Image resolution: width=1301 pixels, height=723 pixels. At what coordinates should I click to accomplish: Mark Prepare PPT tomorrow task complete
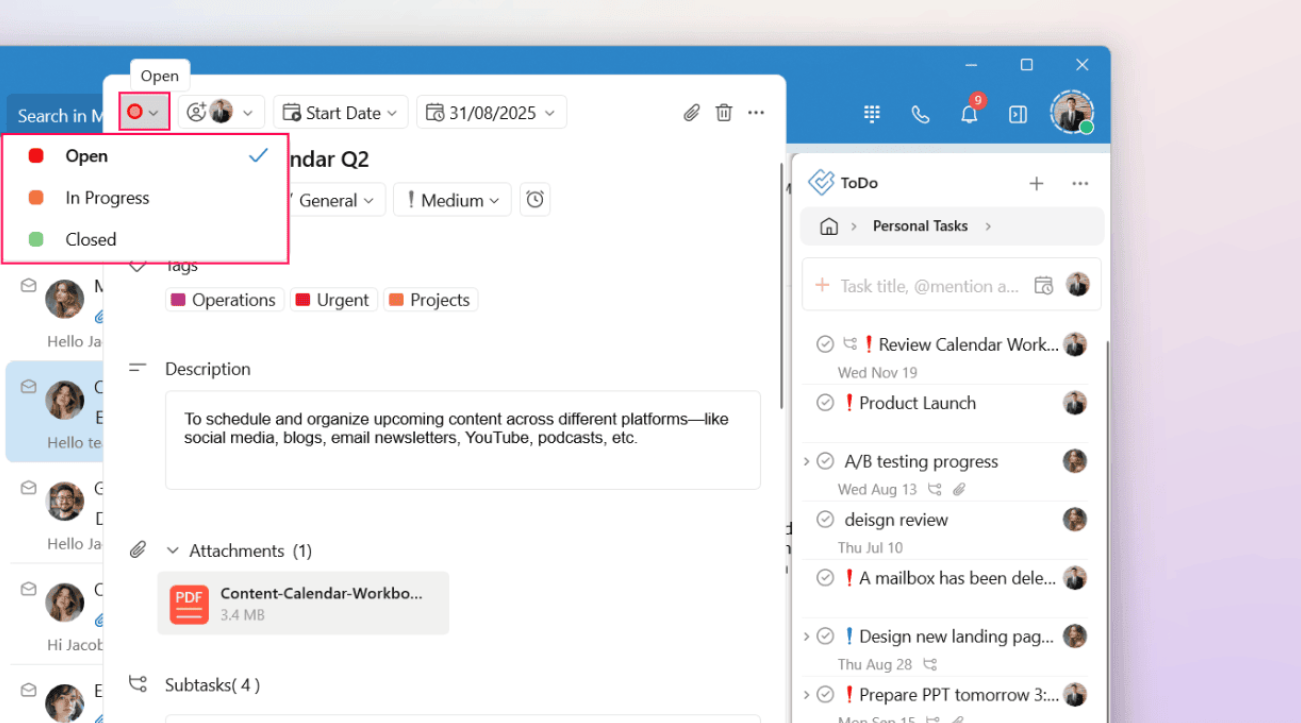click(x=825, y=694)
